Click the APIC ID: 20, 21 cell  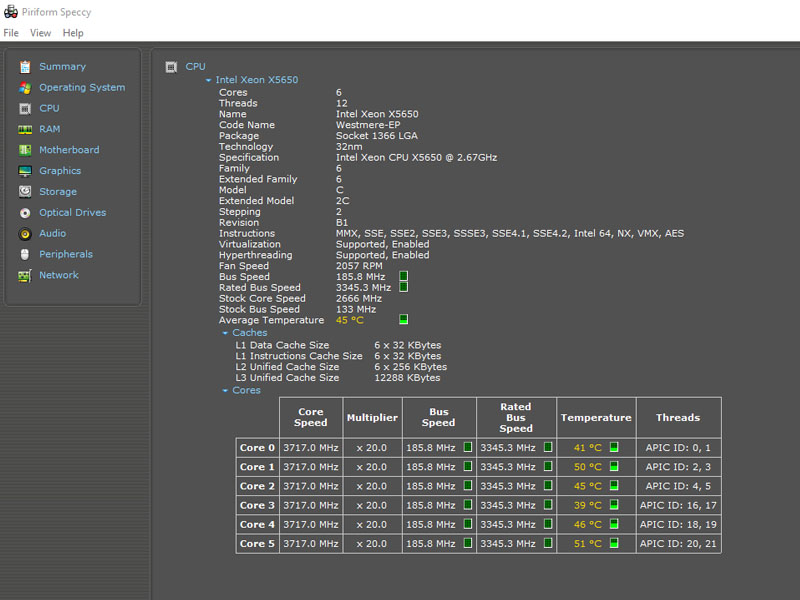pyautogui.click(x=678, y=543)
